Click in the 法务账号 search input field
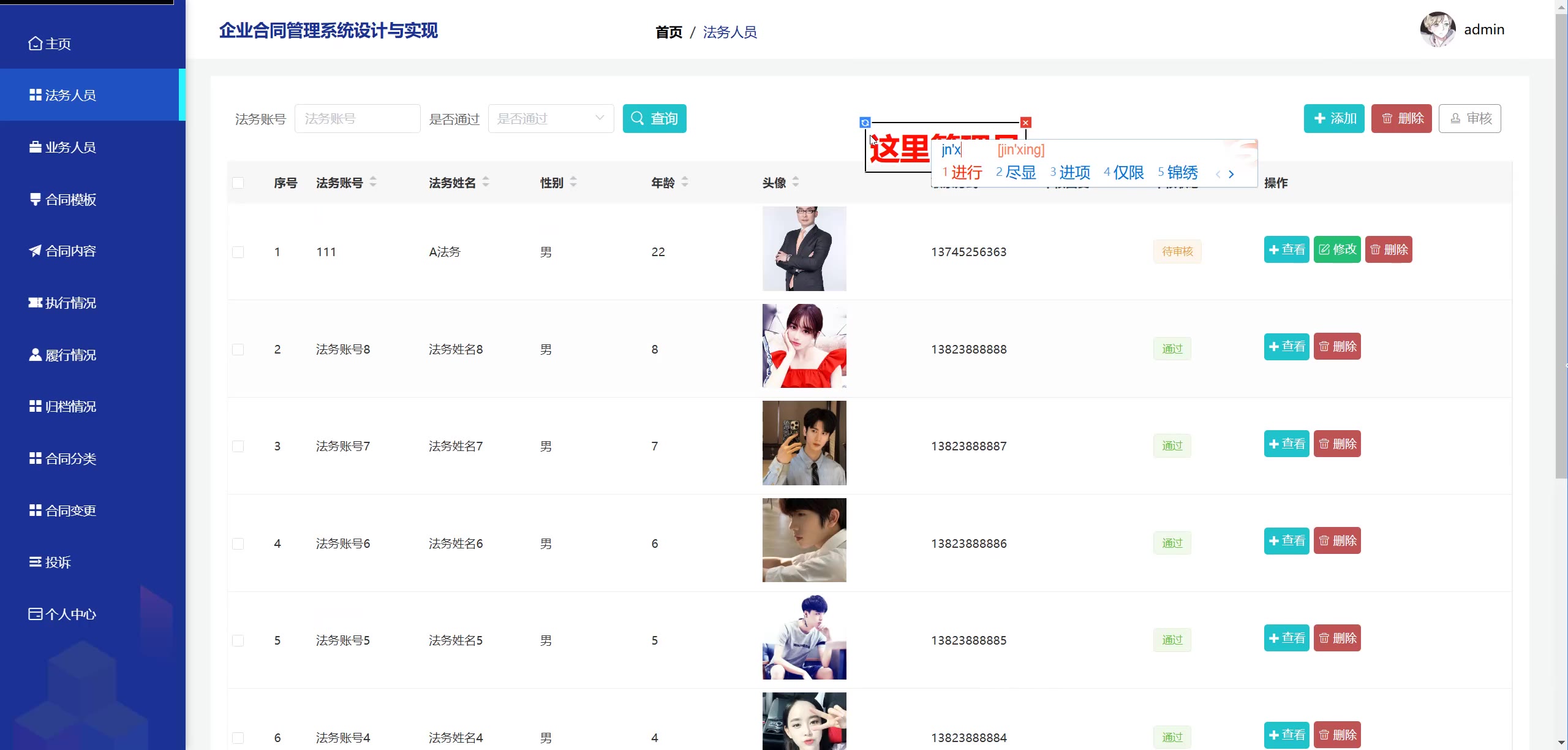This screenshot has height=750, width=1568. click(x=357, y=118)
